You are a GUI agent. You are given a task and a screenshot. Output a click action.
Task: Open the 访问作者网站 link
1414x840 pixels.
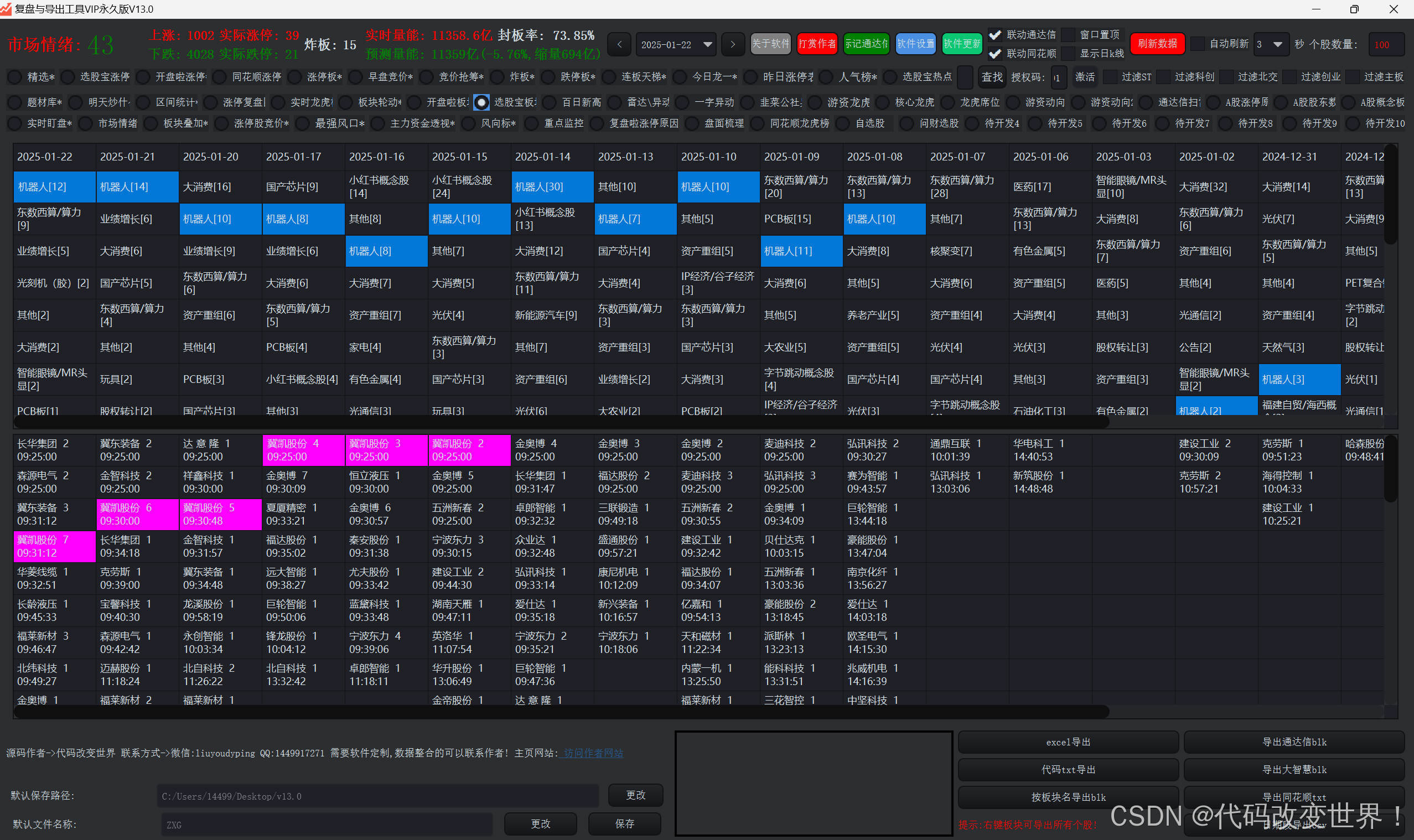[x=593, y=753]
